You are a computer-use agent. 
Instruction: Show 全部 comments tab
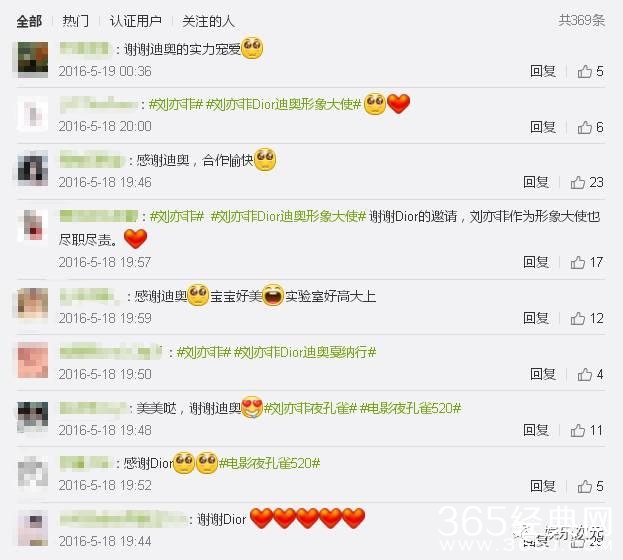29,21
